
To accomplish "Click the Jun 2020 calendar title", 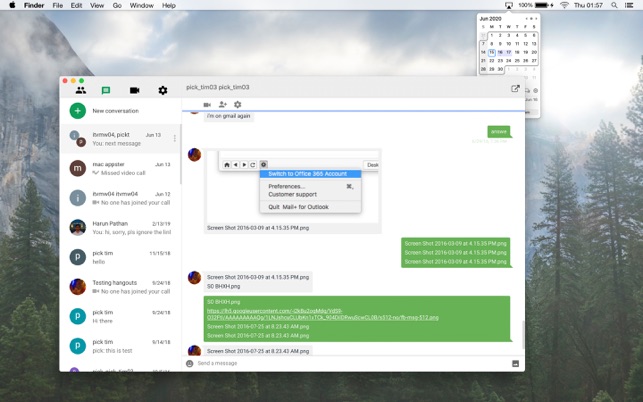I will [490, 19].
